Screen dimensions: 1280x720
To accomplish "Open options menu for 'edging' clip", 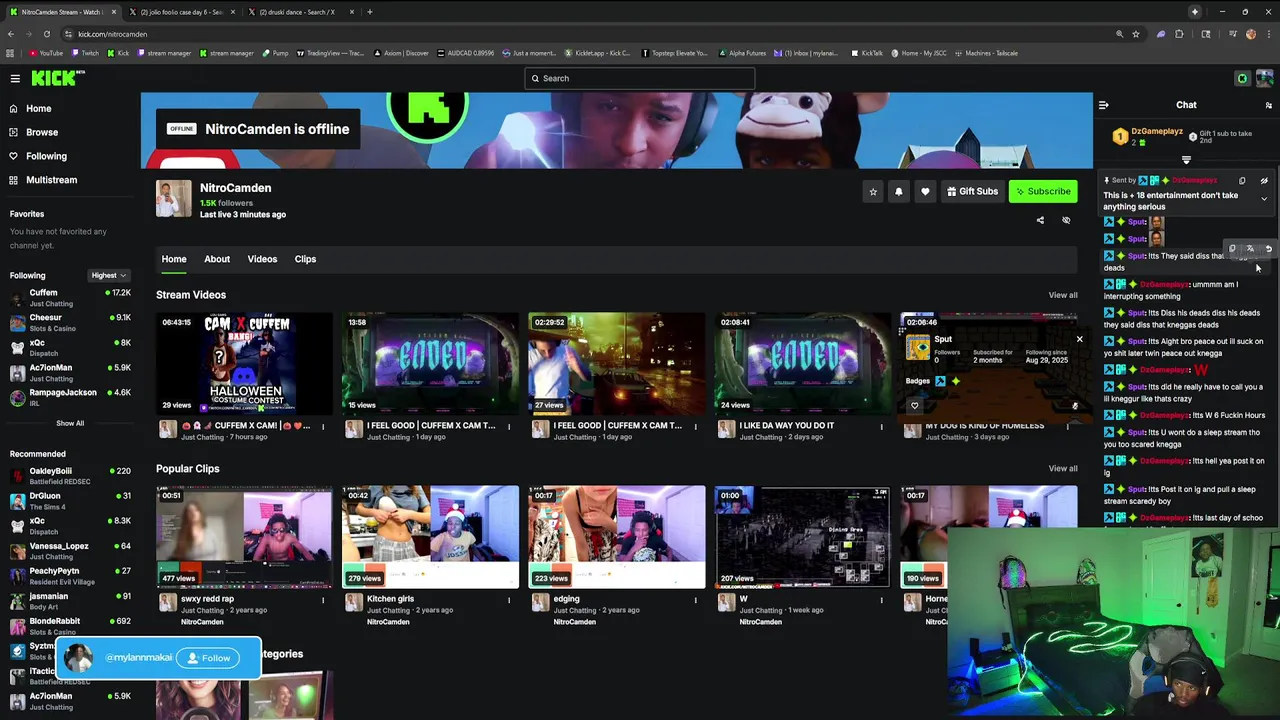I will tap(695, 600).
